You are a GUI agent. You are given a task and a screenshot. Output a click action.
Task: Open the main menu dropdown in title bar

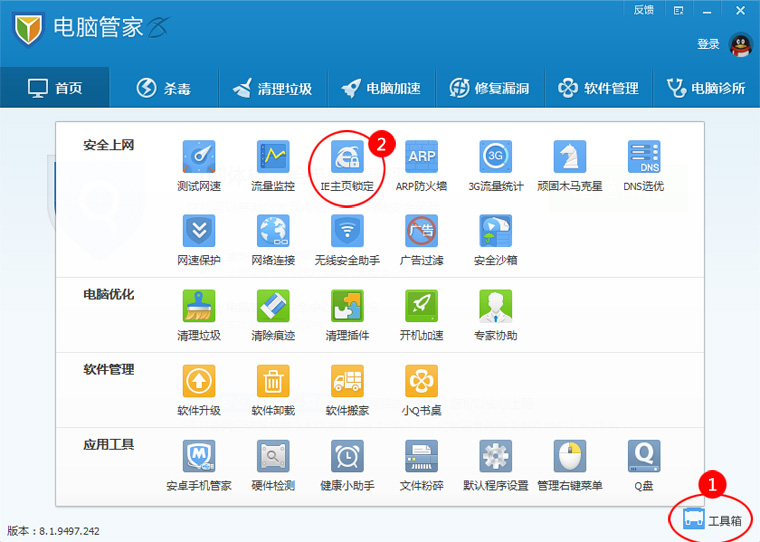679,10
